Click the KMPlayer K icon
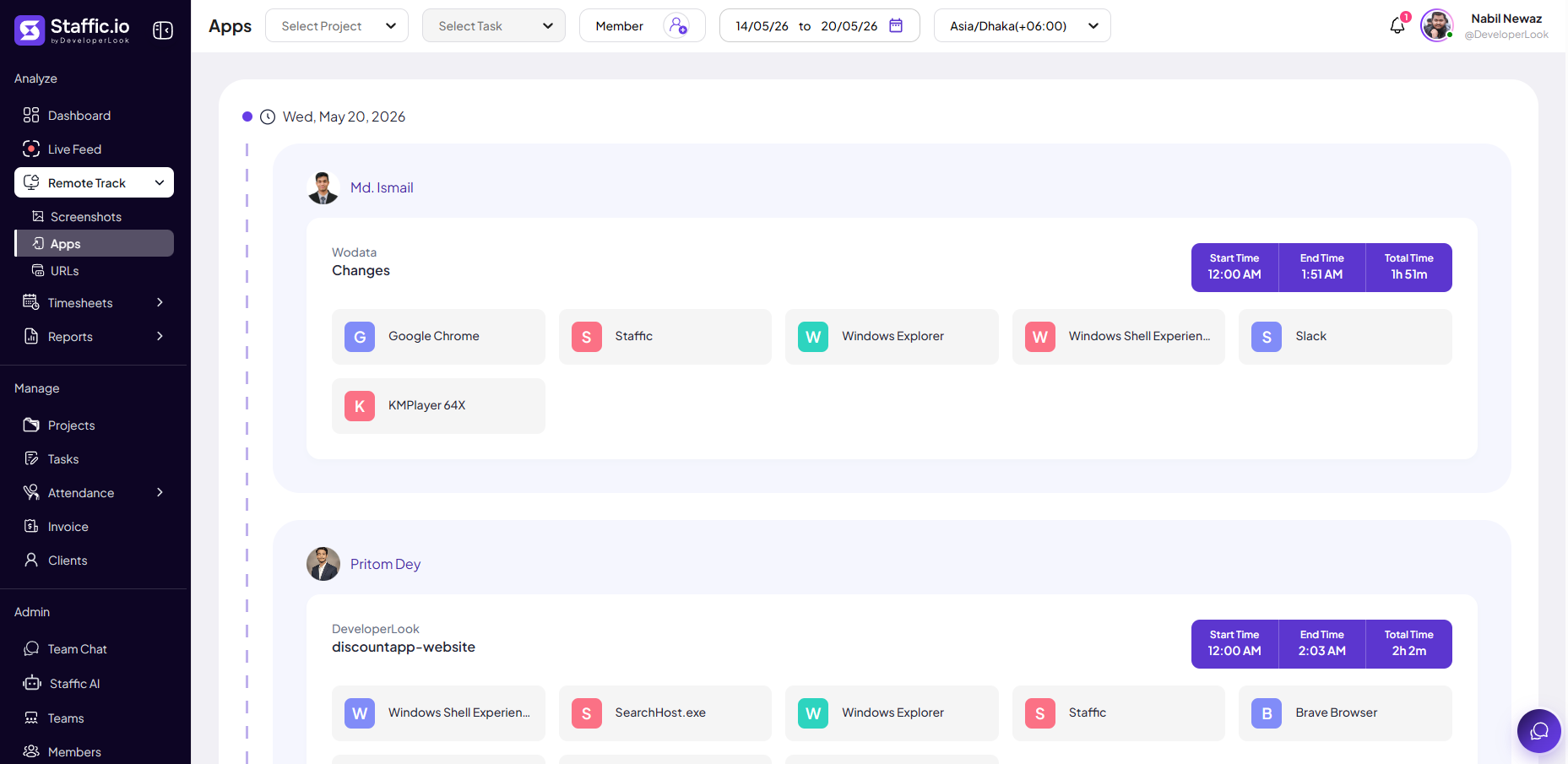The height and width of the screenshot is (764, 1568). 360,406
